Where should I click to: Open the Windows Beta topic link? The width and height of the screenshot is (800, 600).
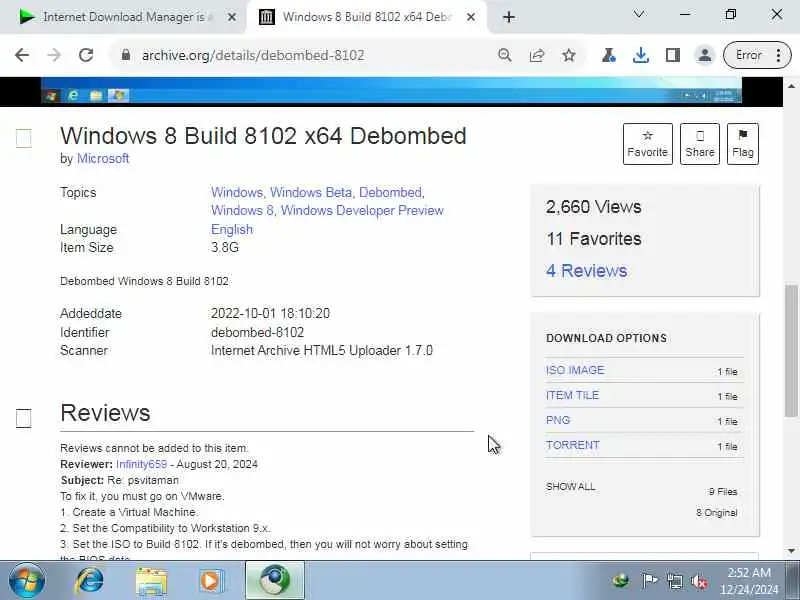click(x=311, y=192)
